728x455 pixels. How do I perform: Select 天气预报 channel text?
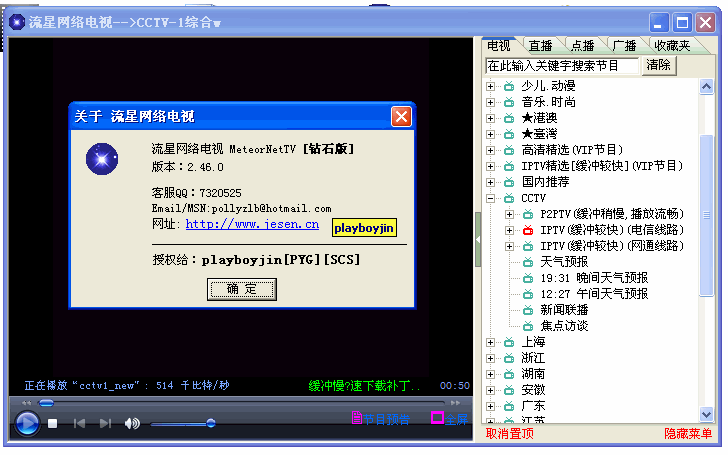pos(564,262)
